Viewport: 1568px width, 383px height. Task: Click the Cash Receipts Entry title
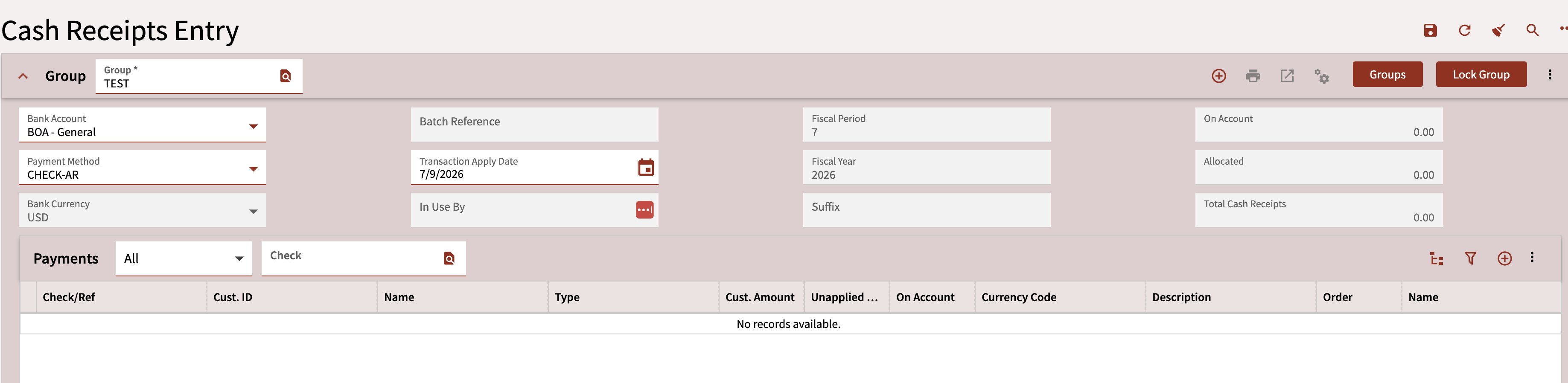pyautogui.click(x=120, y=30)
